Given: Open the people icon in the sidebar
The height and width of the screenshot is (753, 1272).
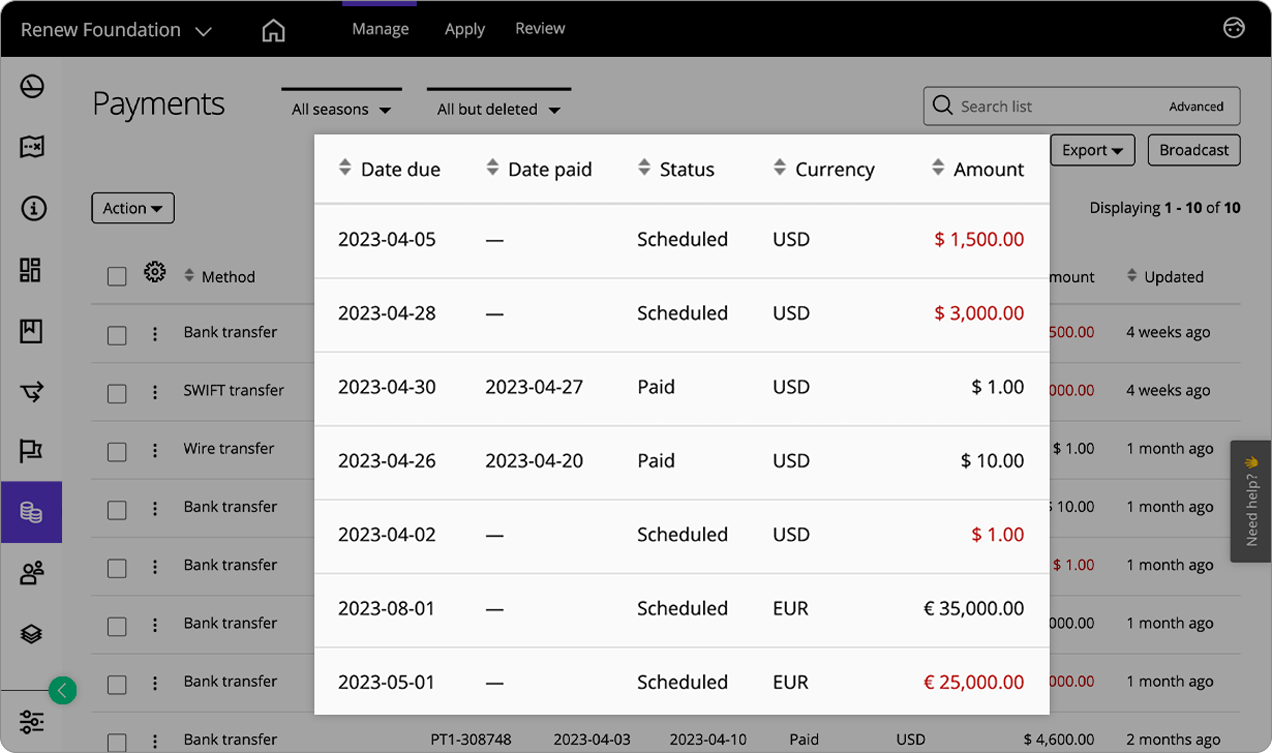Looking at the screenshot, I should tap(31, 572).
